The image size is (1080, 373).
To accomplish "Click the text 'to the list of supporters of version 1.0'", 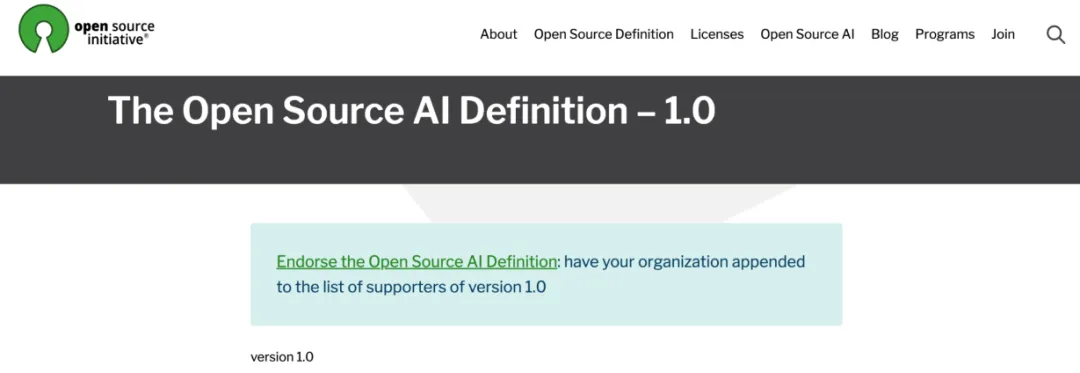I will [411, 287].
